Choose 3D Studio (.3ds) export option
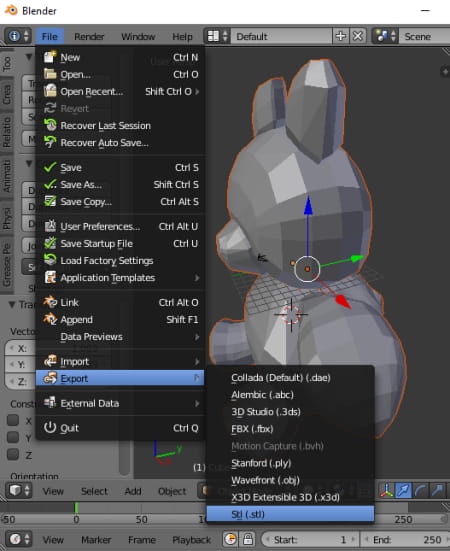 click(x=290, y=411)
